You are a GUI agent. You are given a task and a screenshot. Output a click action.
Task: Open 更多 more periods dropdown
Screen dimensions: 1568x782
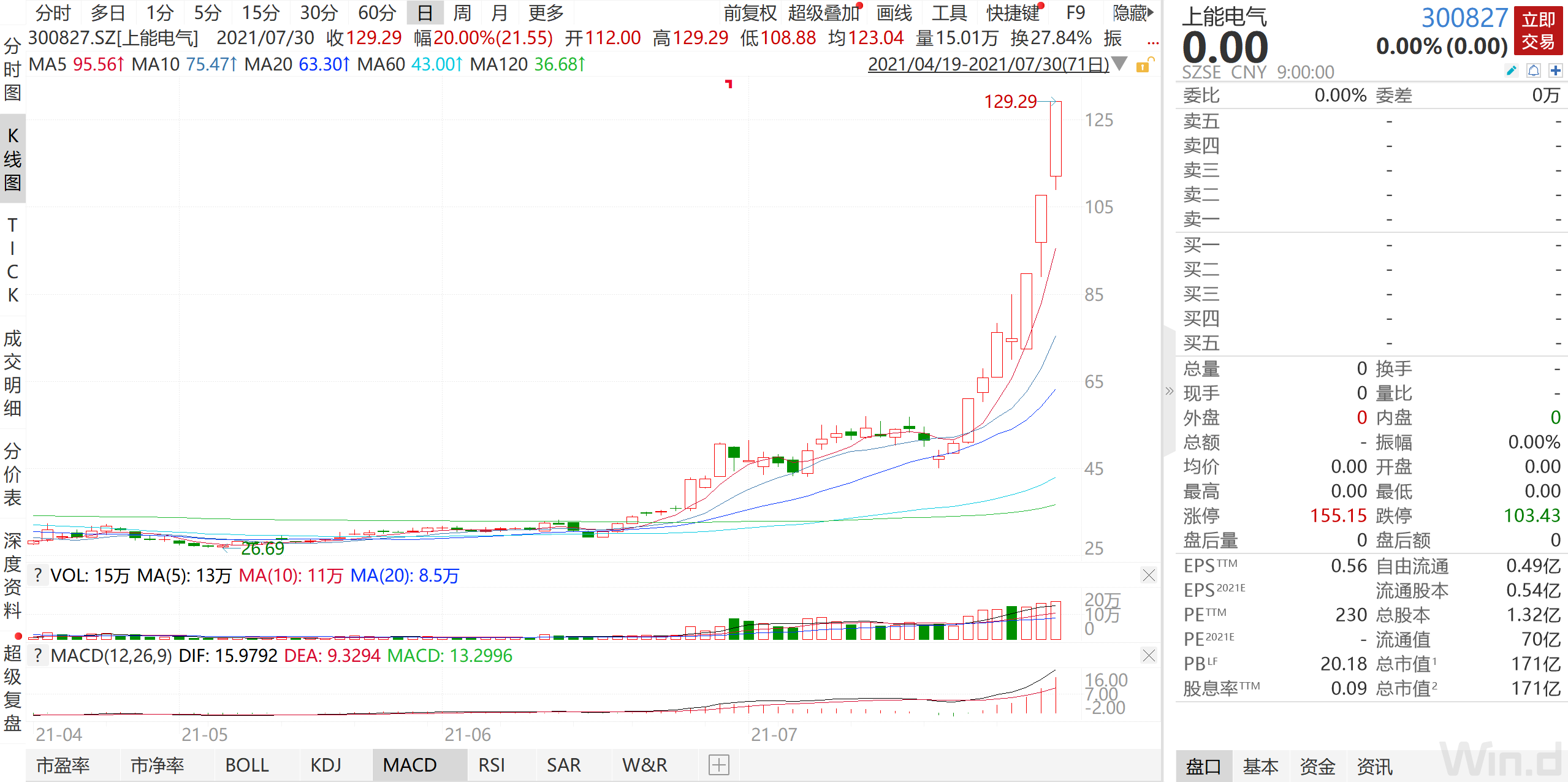tap(546, 12)
